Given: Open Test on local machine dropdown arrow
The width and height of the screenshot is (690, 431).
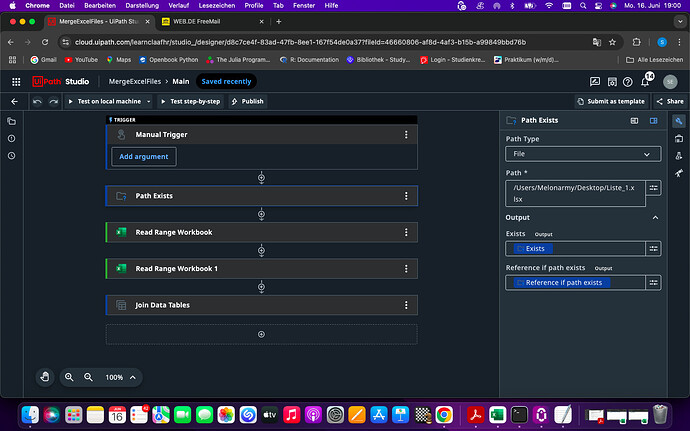Looking at the screenshot, I should pyautogui.click(x=149, y=102).
